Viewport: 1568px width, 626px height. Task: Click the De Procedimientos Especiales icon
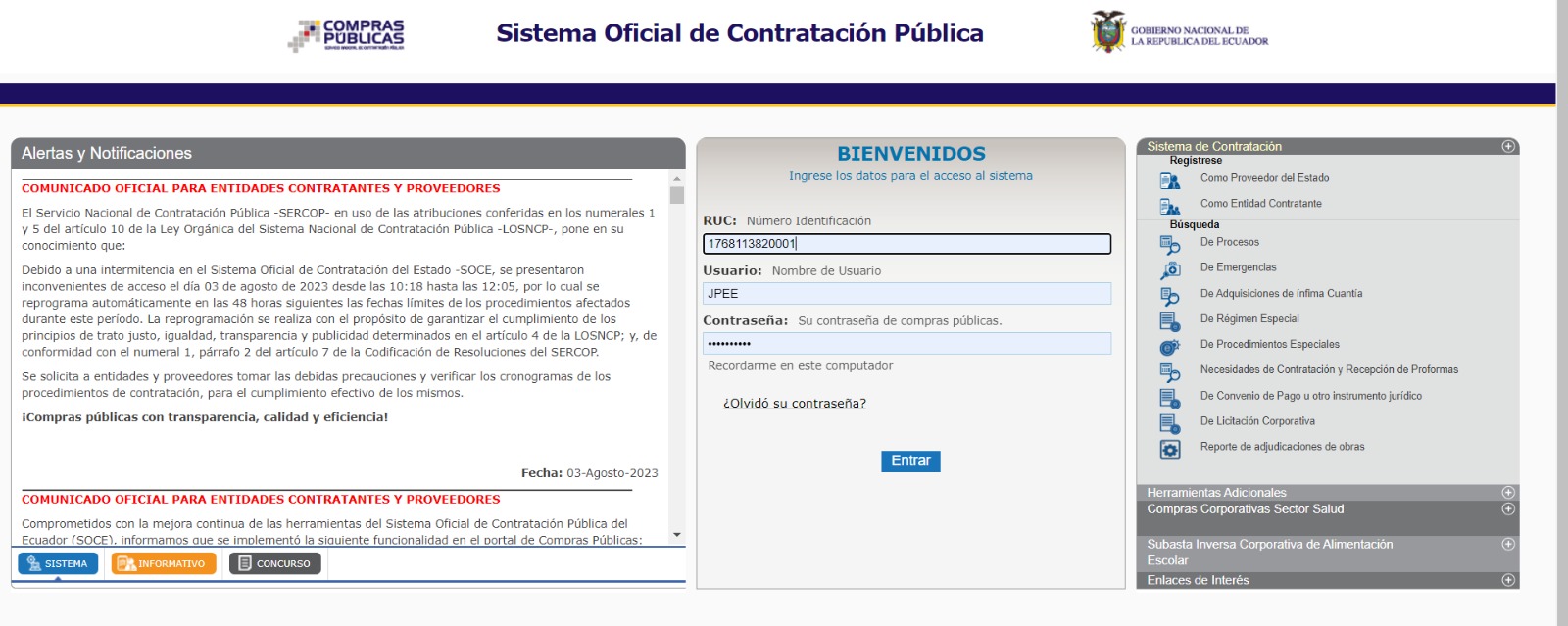[1169, 347]
